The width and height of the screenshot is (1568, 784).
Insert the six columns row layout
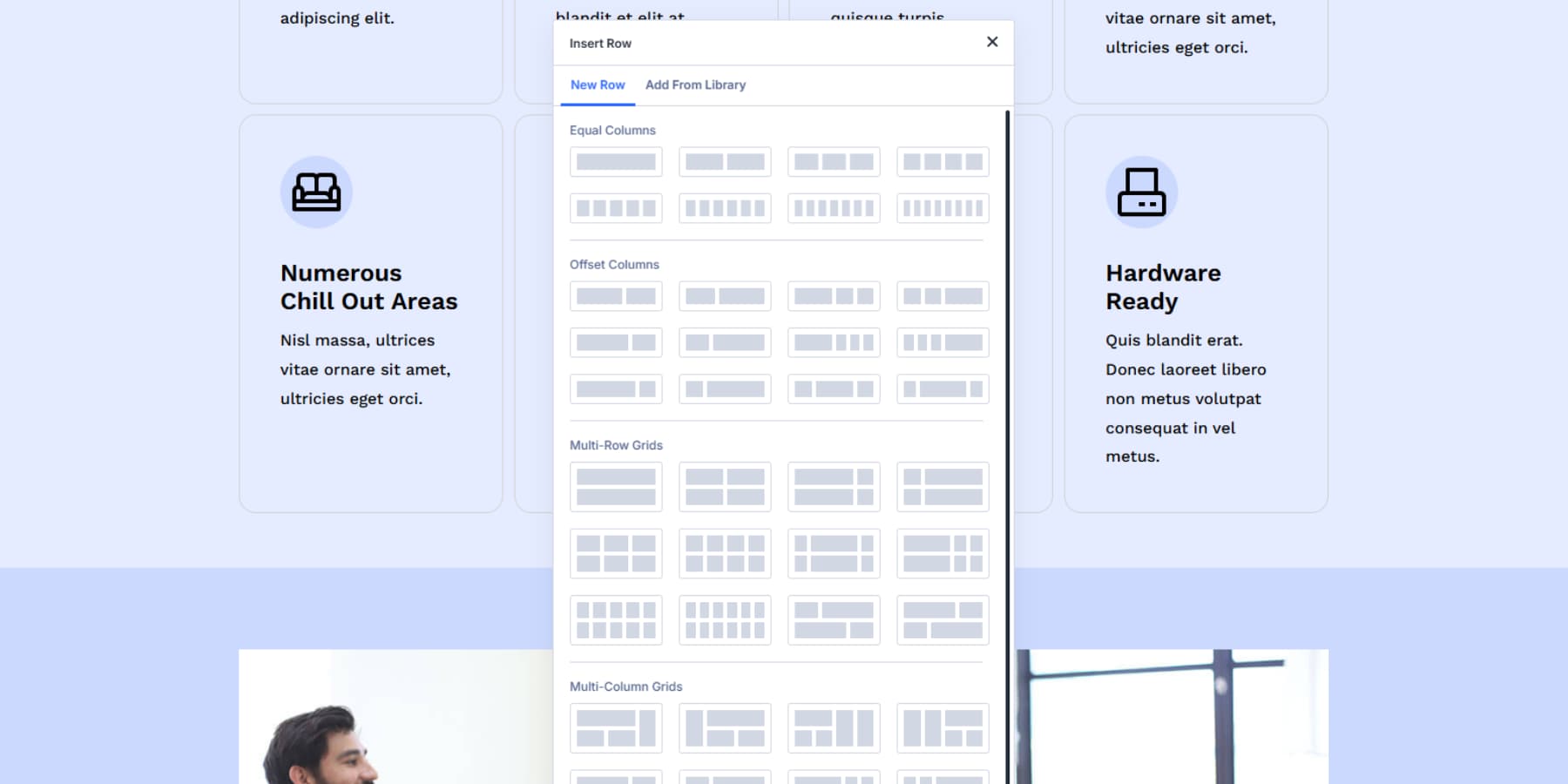click(x=725, y=207)
